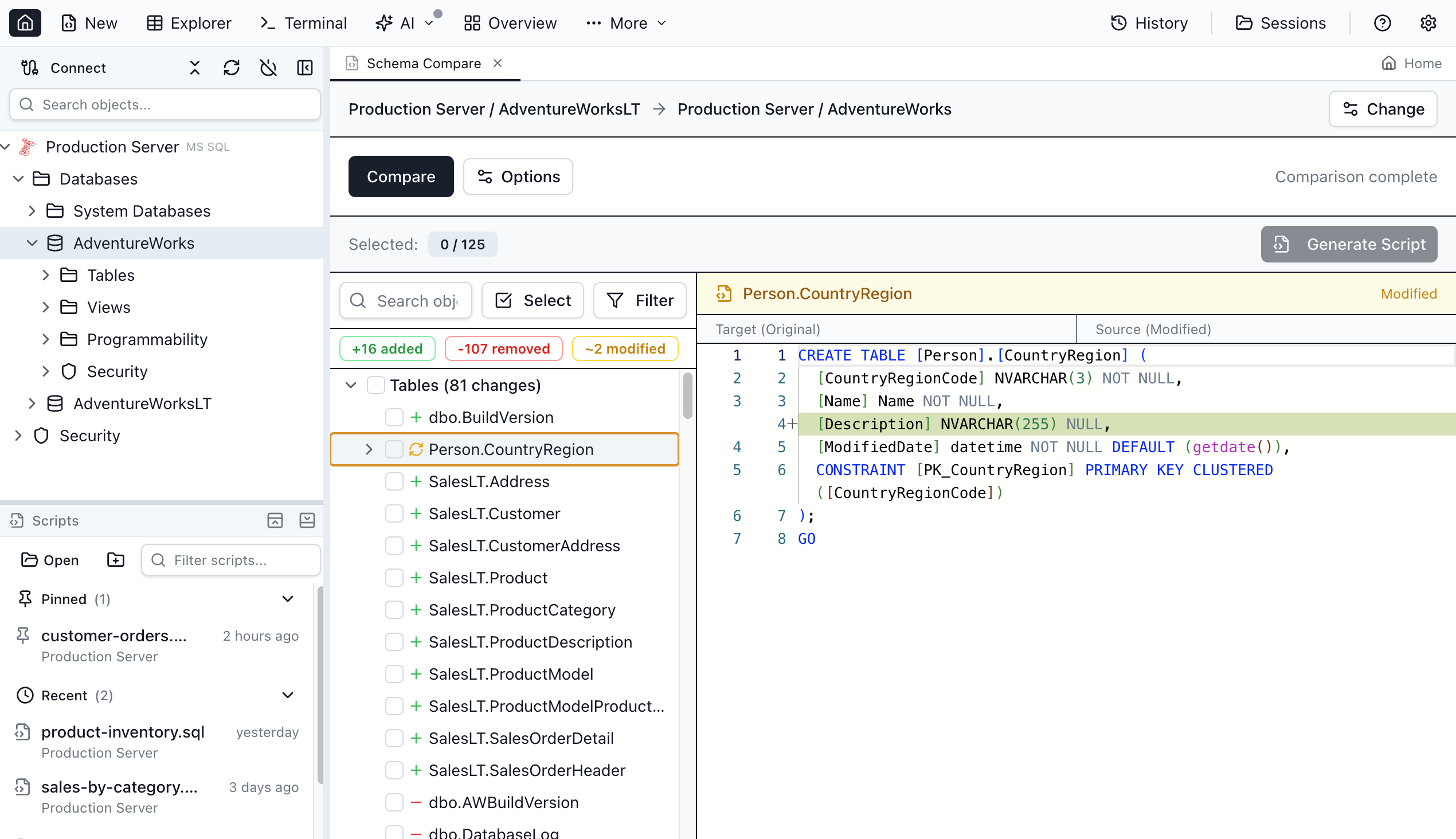The height and width of the screenshot is (839, 1456).
Task: Click the Filter button in changes list
Action: 640,300
